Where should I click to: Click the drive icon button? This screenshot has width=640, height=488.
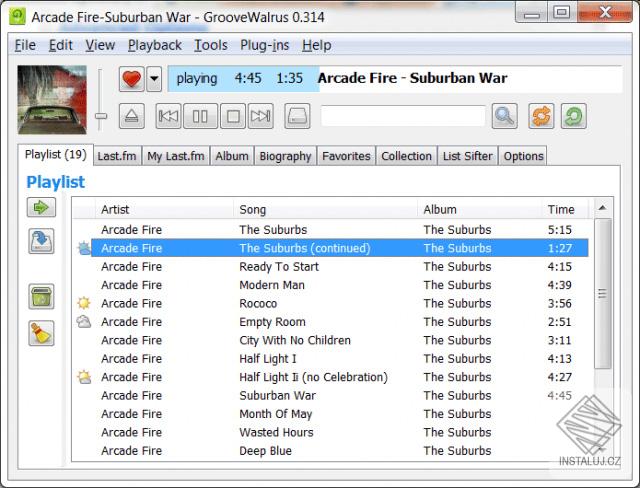coord(297,116)
